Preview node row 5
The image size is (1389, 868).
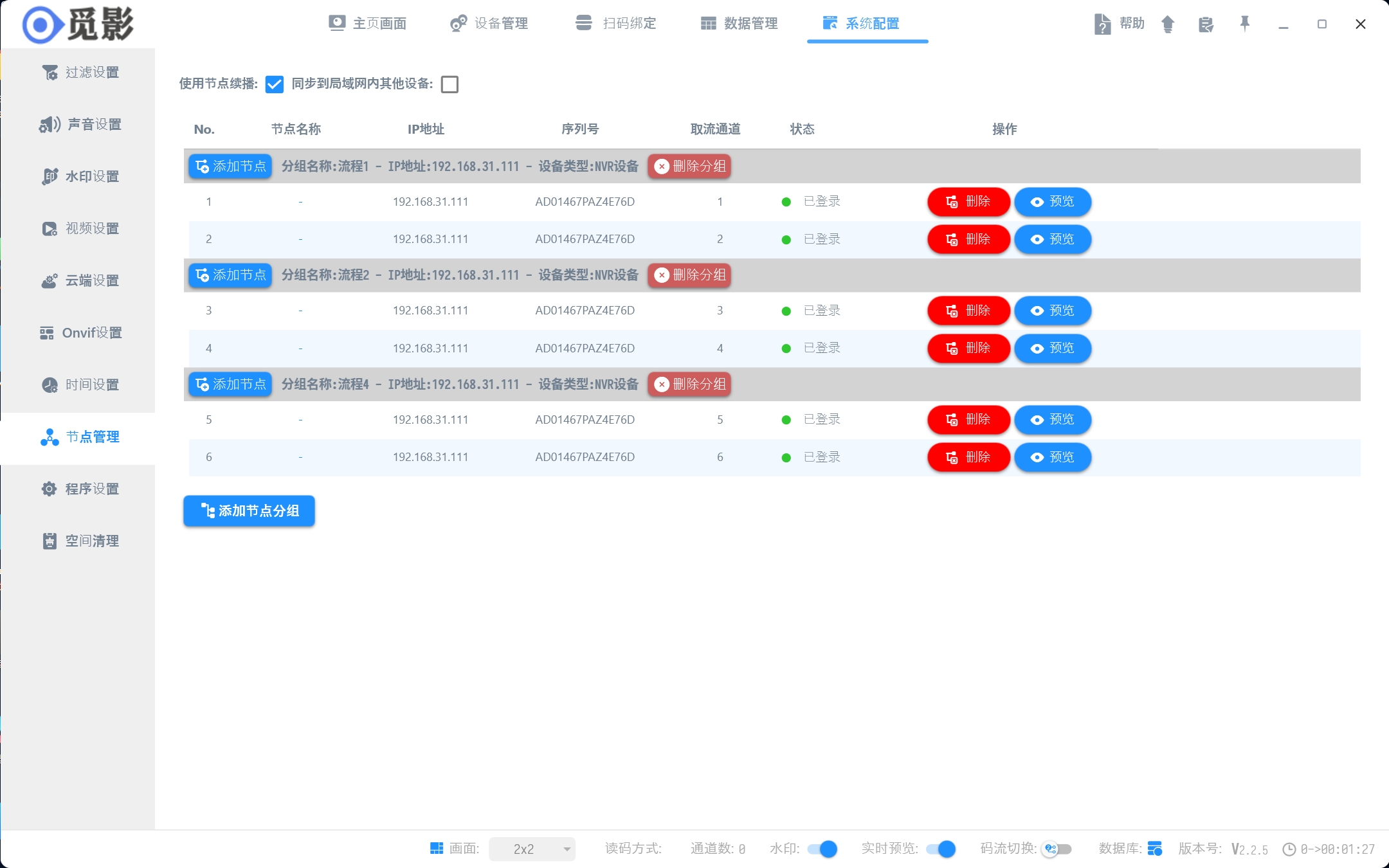point(1053,420)
